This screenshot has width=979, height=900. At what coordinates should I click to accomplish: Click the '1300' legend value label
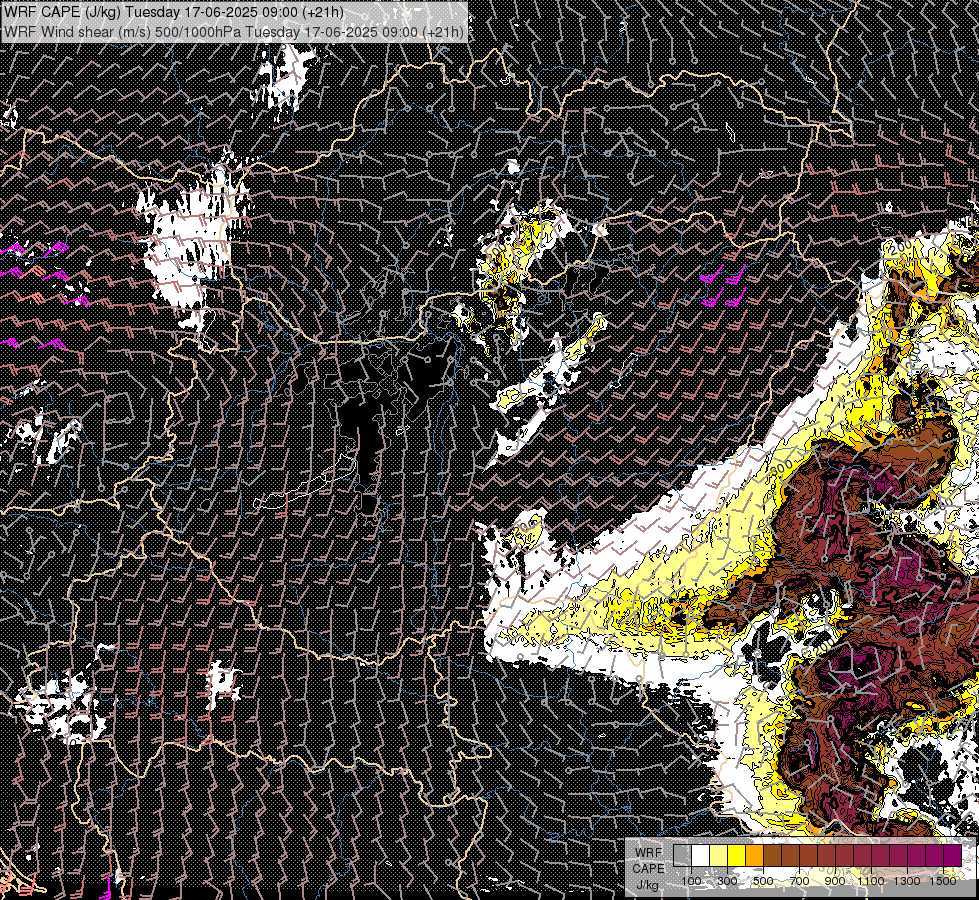tap(907, 881)
